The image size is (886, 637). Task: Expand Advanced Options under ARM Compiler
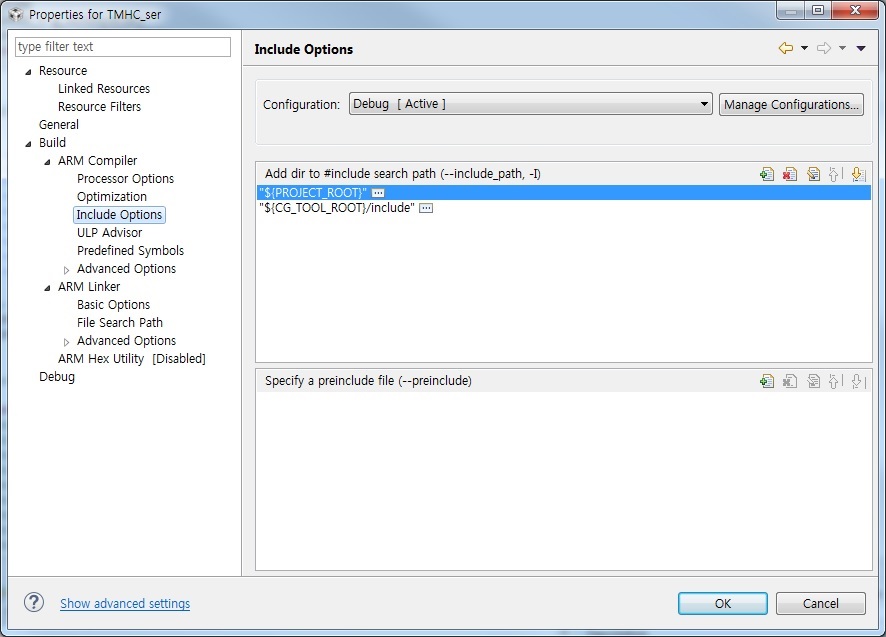tap(66, 270)
